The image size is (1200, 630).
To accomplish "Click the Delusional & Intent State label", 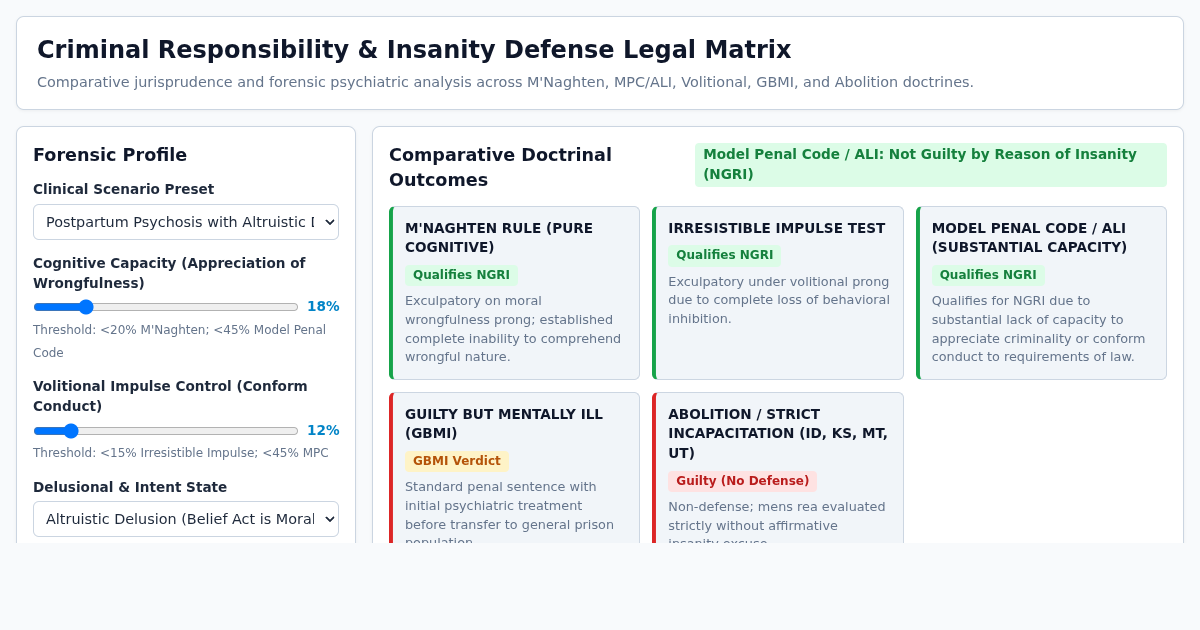I will click(130, 487).
